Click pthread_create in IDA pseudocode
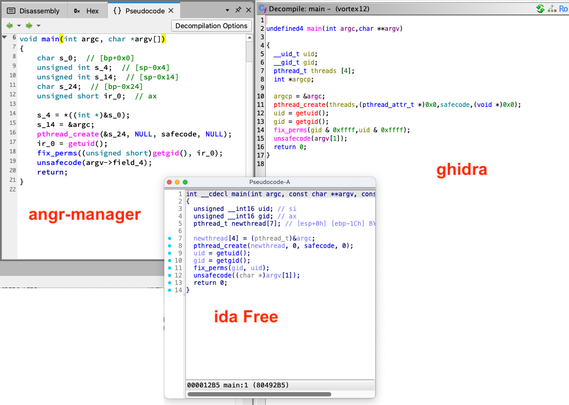The image size is (569, 405). click(220, 246)
